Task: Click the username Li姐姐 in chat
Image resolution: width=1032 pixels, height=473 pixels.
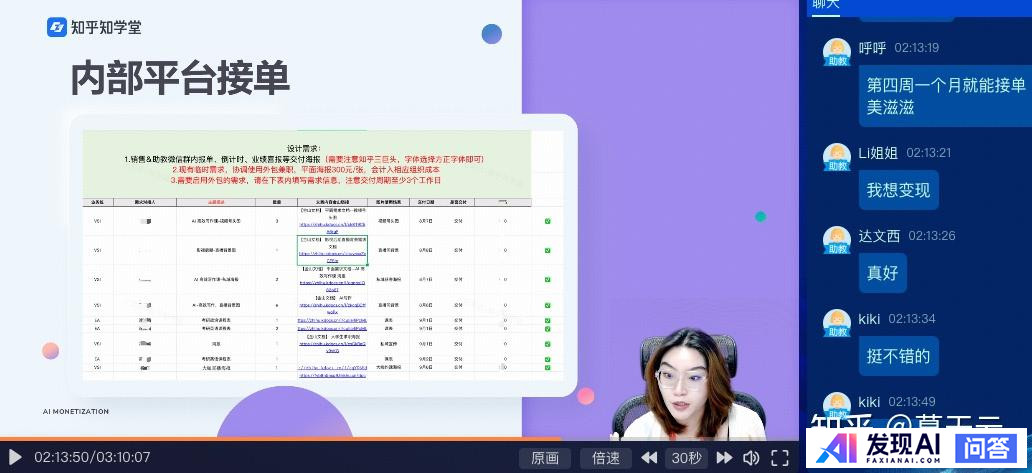Action: tap(878, 153)
